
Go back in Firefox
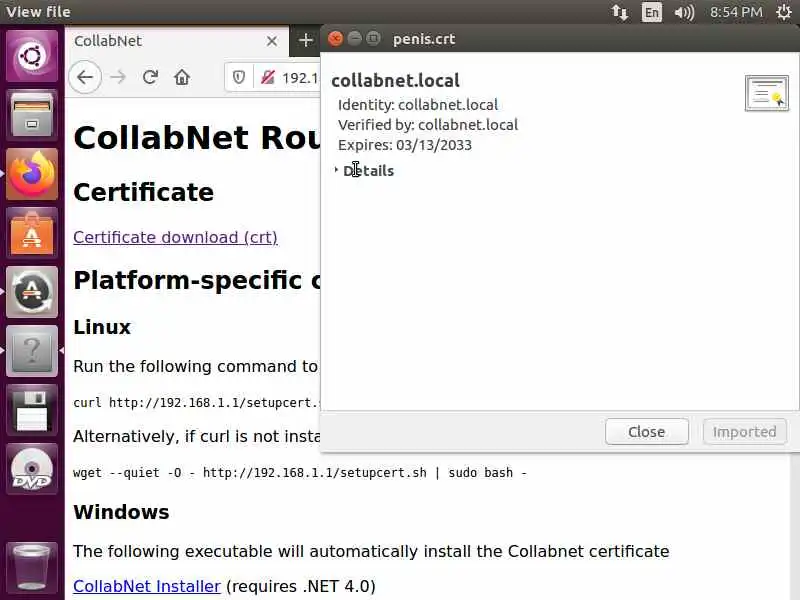(85, 77)
